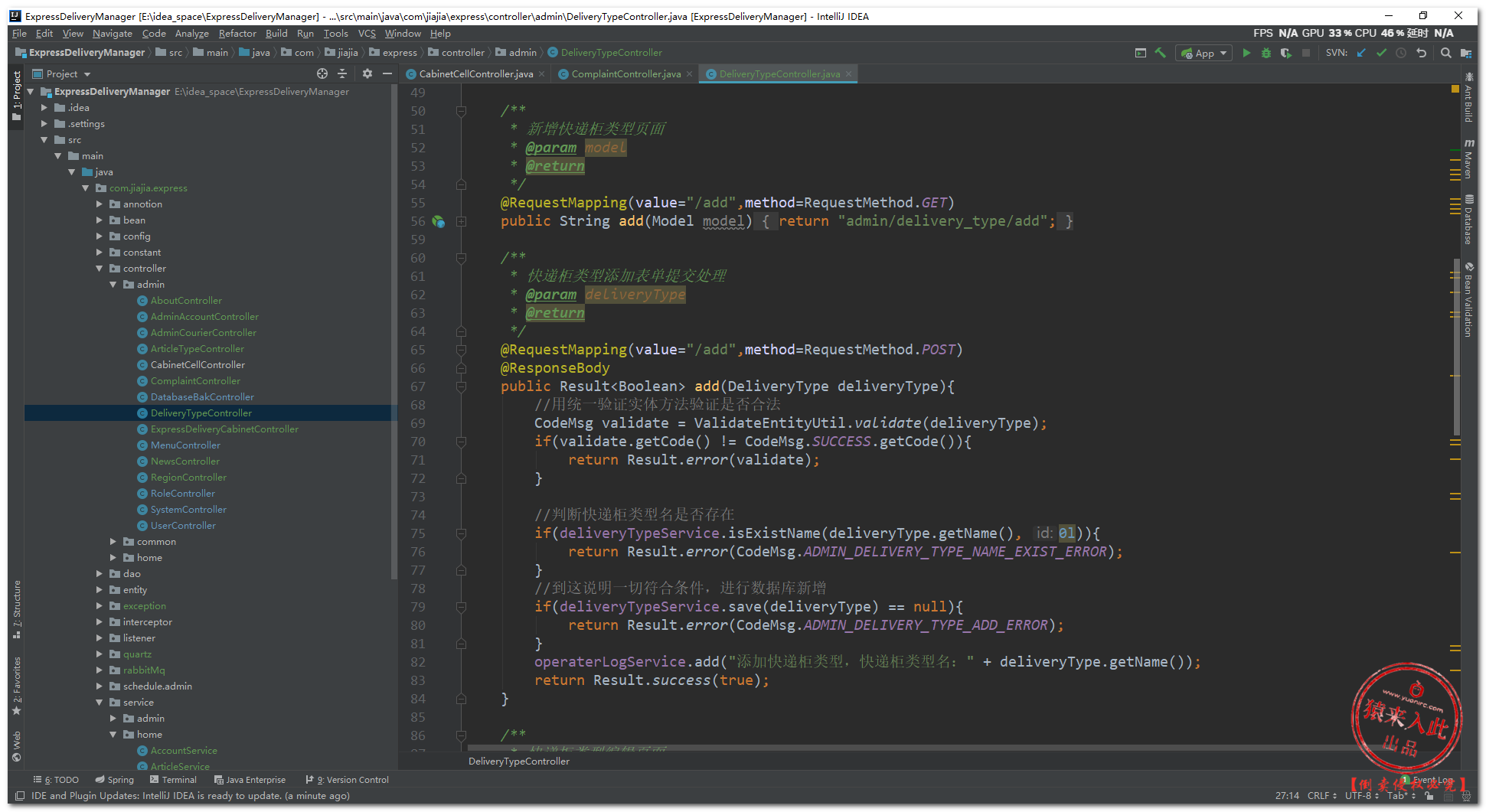Toggle the Bean Validation side panel
The height and width of the screenshot is (812, 1486).
[x=1468, y=300]
